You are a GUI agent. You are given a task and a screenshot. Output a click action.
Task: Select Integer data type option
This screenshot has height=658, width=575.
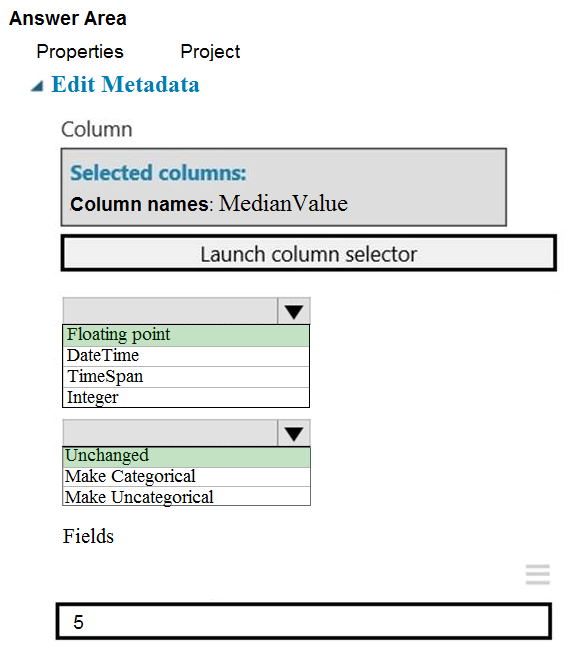(186, 397)
